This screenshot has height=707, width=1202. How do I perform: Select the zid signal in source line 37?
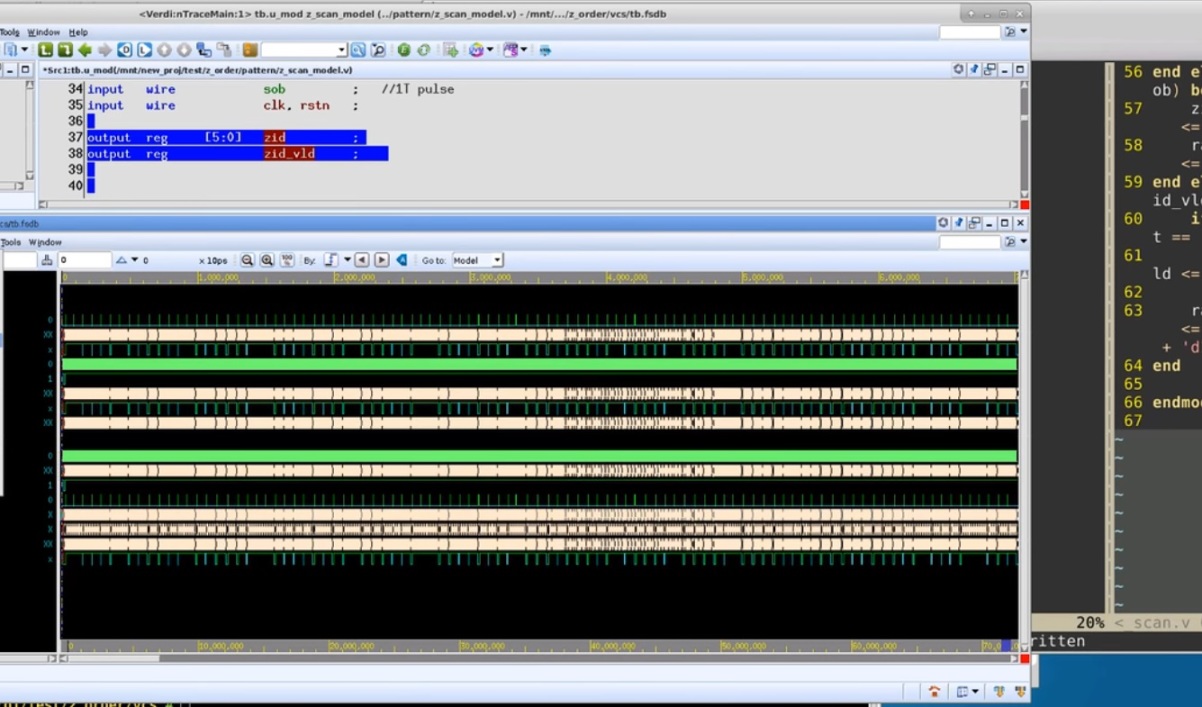(275, 137)
